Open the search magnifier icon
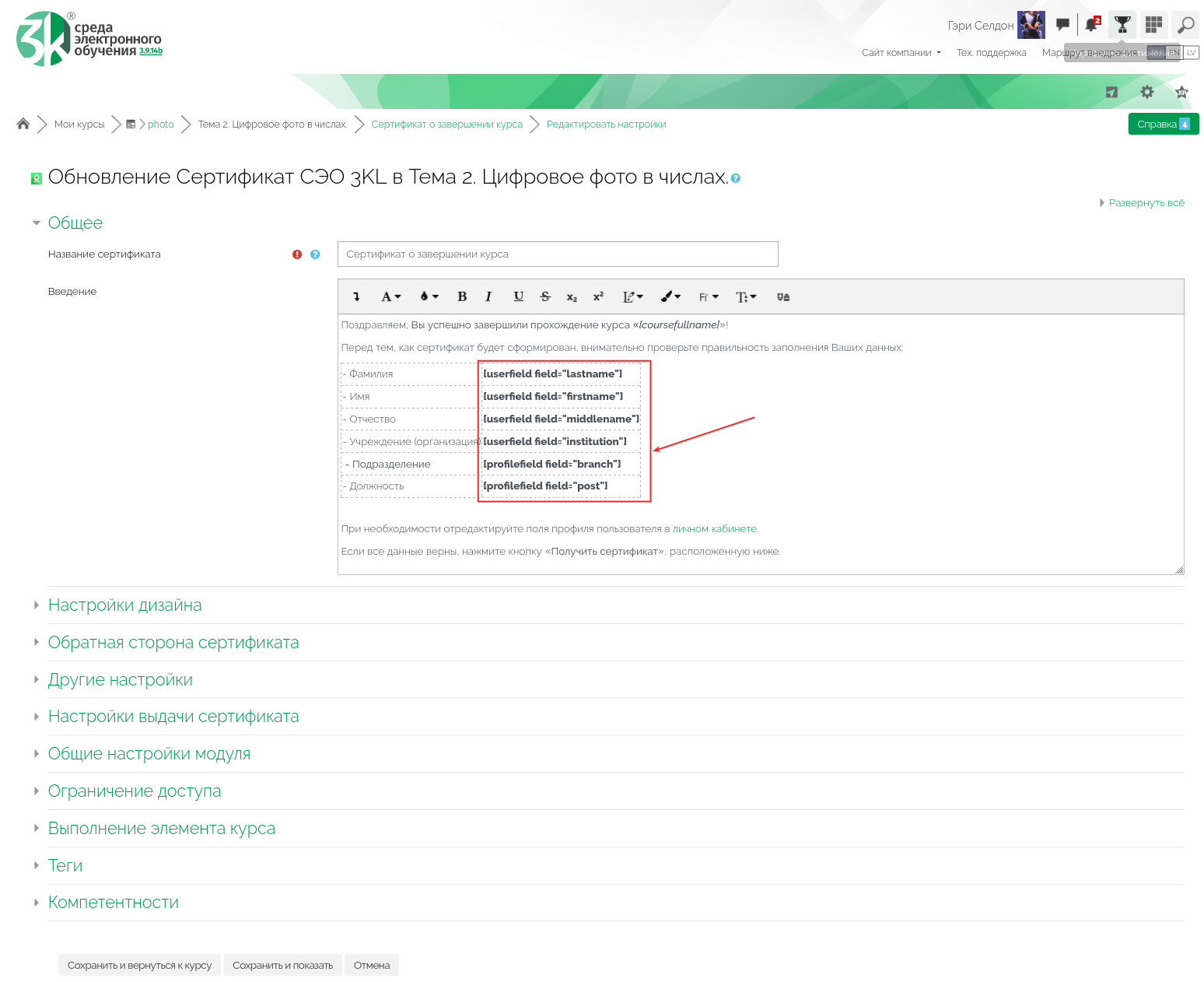This screenshot has width=1204, height=982. click(x=1185, y=25)
